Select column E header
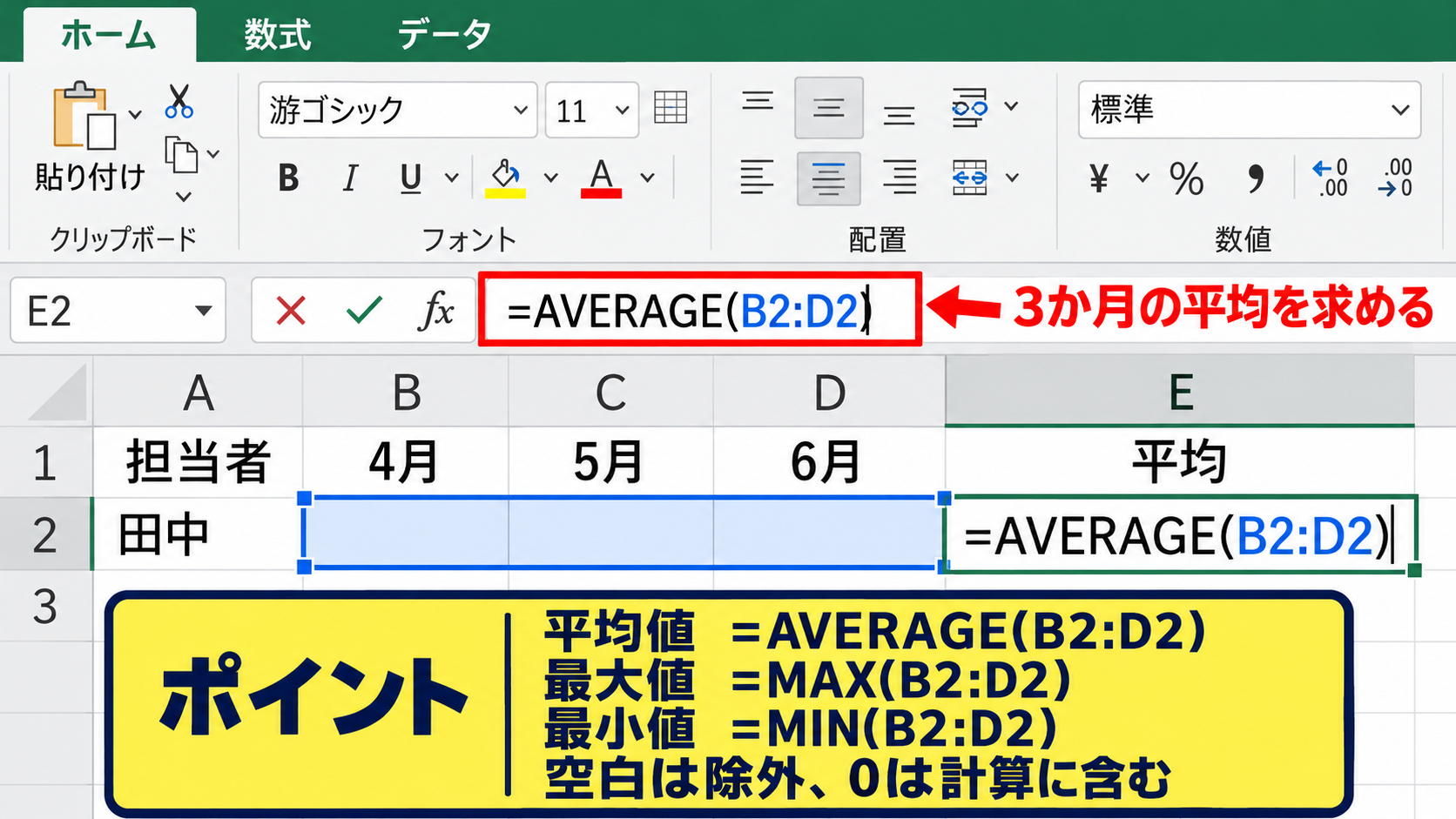 coord(1179,392)
